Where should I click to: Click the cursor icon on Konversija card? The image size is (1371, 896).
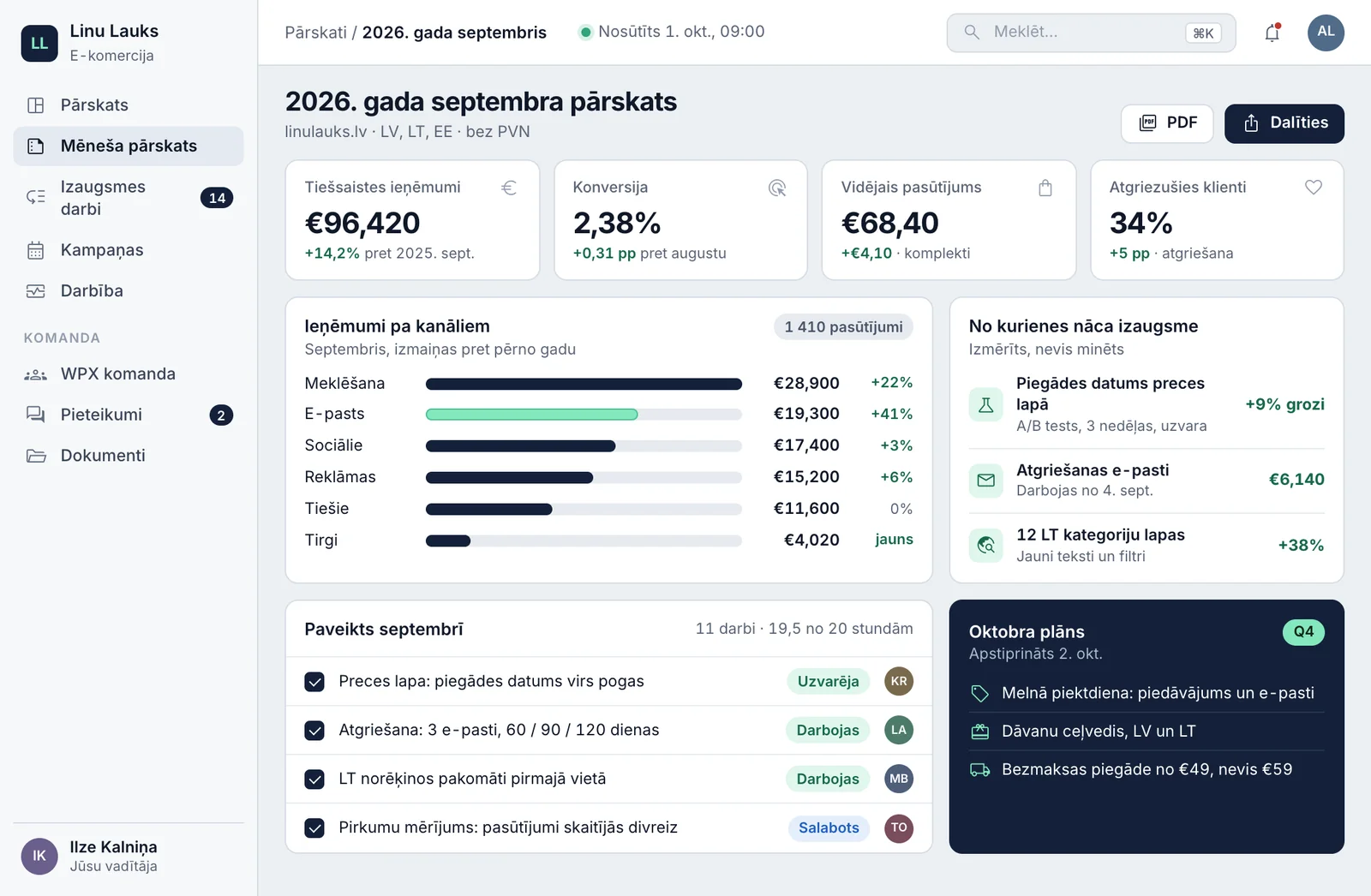(x=777, y=188)
